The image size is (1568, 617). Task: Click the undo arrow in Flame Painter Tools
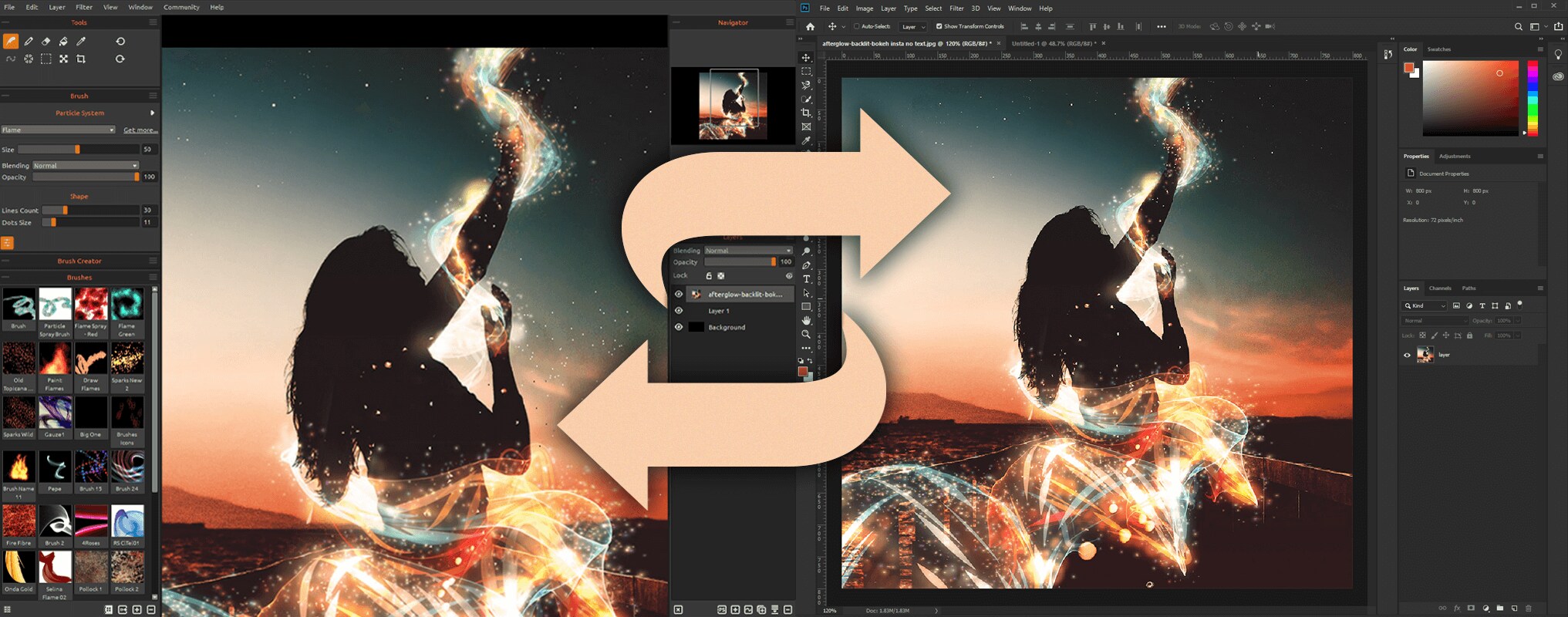click(120, 41)
